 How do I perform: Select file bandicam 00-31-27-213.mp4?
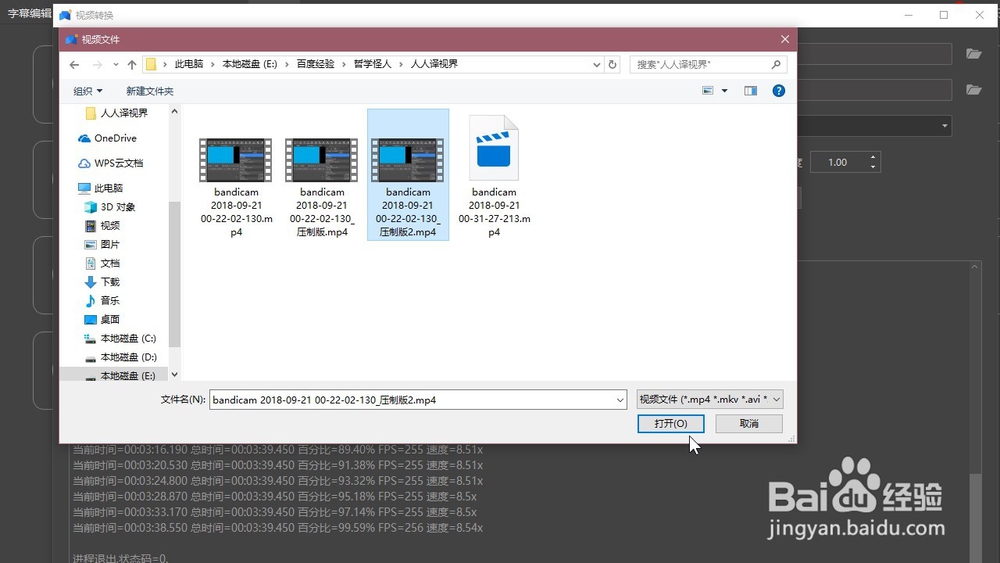click(494, 176)
